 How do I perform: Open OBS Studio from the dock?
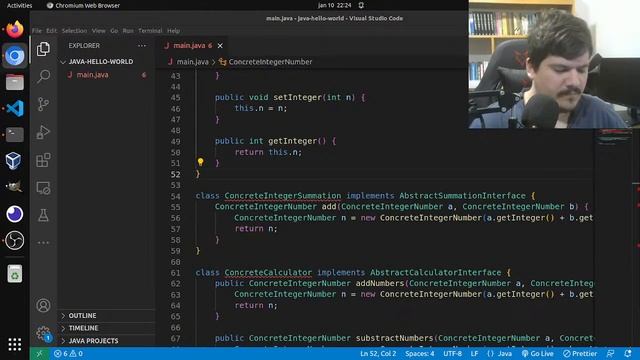15,240
